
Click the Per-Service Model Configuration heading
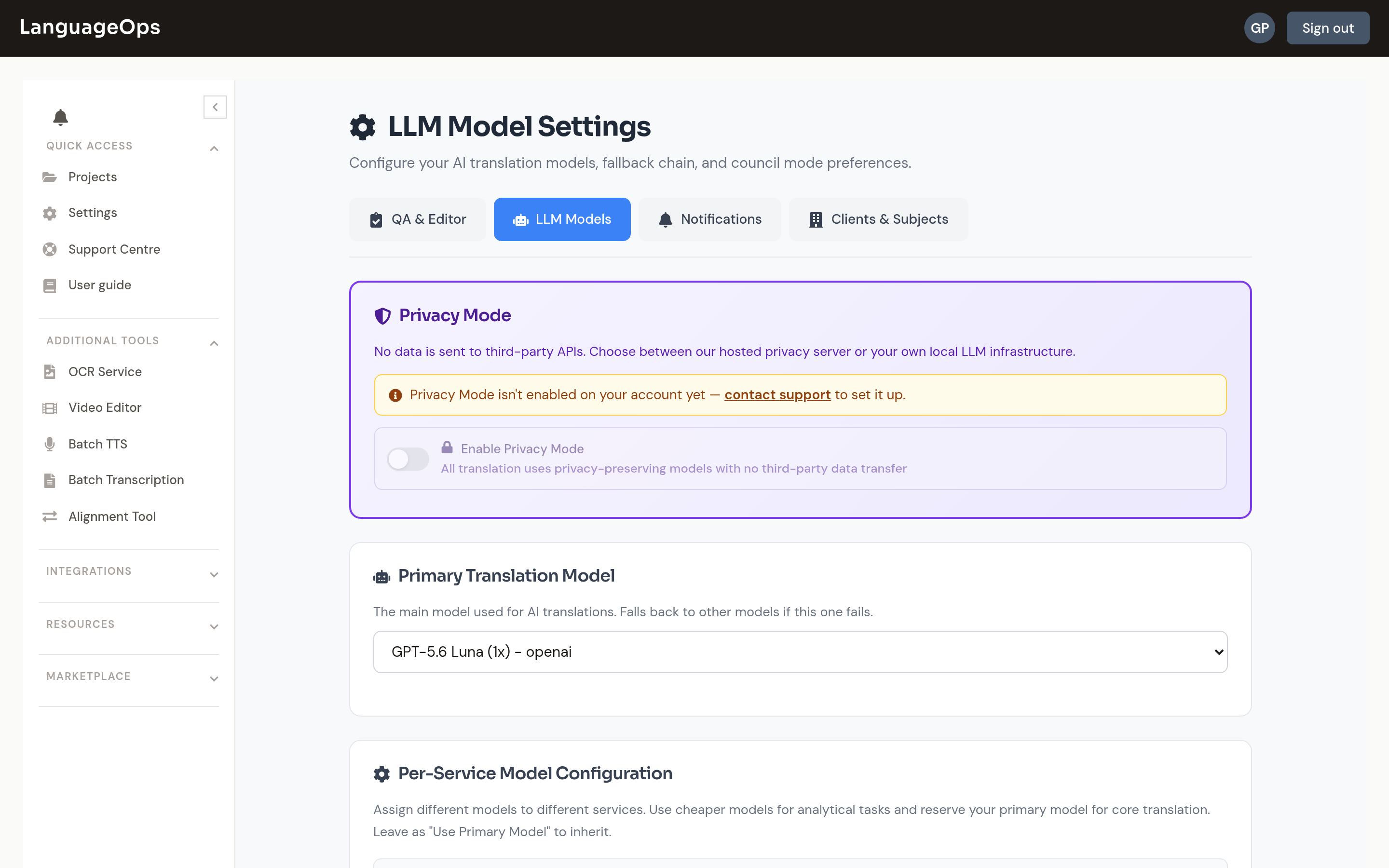pyautogui.click(x=535, y=773)
